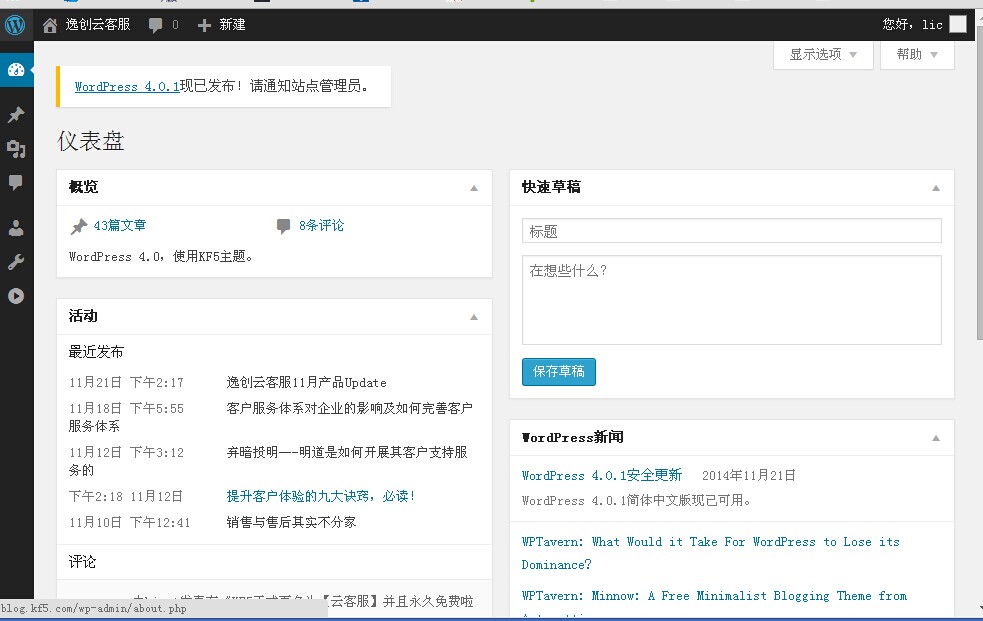
Task: Expand the 帮助 help dropdown
Action: coord(917,55)
